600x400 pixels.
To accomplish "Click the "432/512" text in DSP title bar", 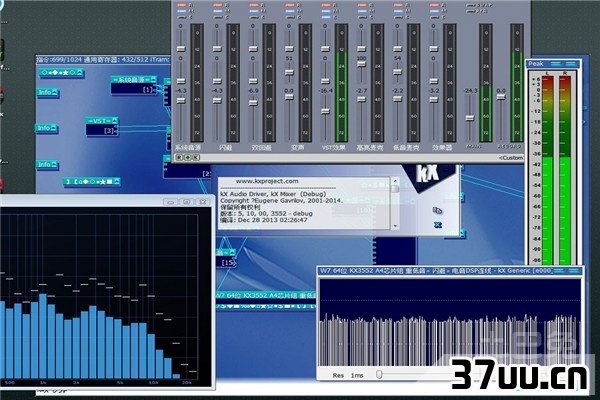I will pos(136,59).
